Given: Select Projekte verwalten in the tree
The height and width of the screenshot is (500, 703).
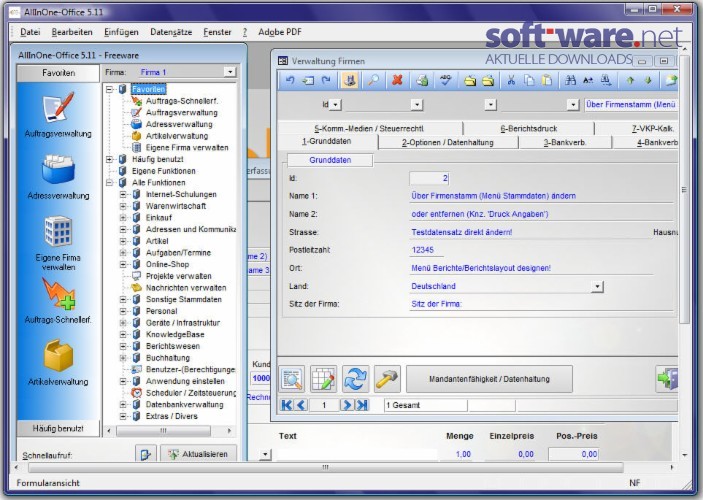Looking at the screenshot, I should tap(178, 276).
